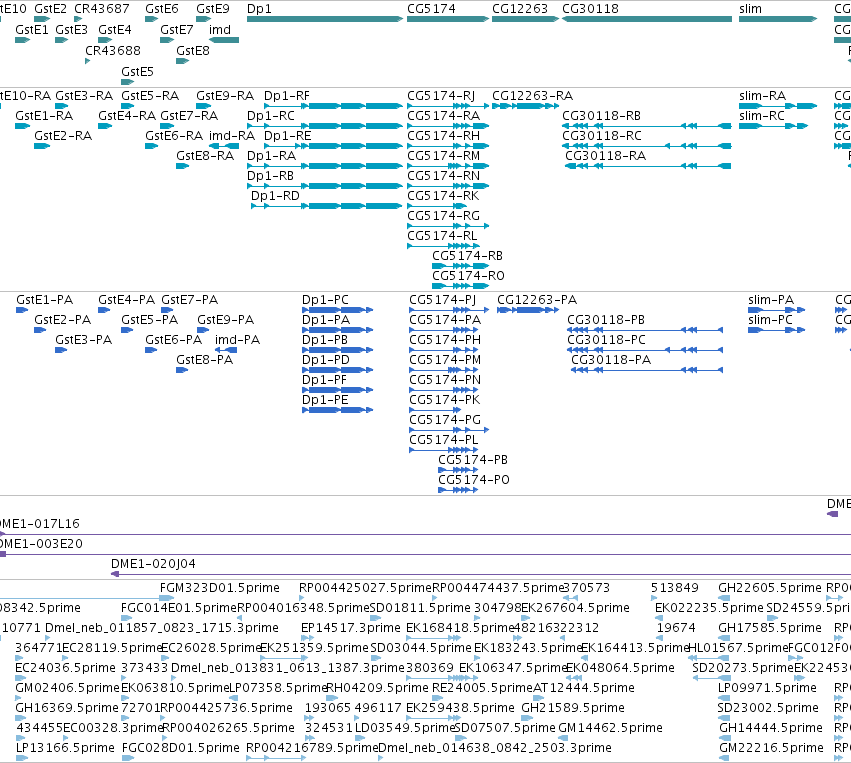The height and width of the screenshot is (763, 851).
Task: Click the CG5174-RK transcript label
Action: (443, 196)
